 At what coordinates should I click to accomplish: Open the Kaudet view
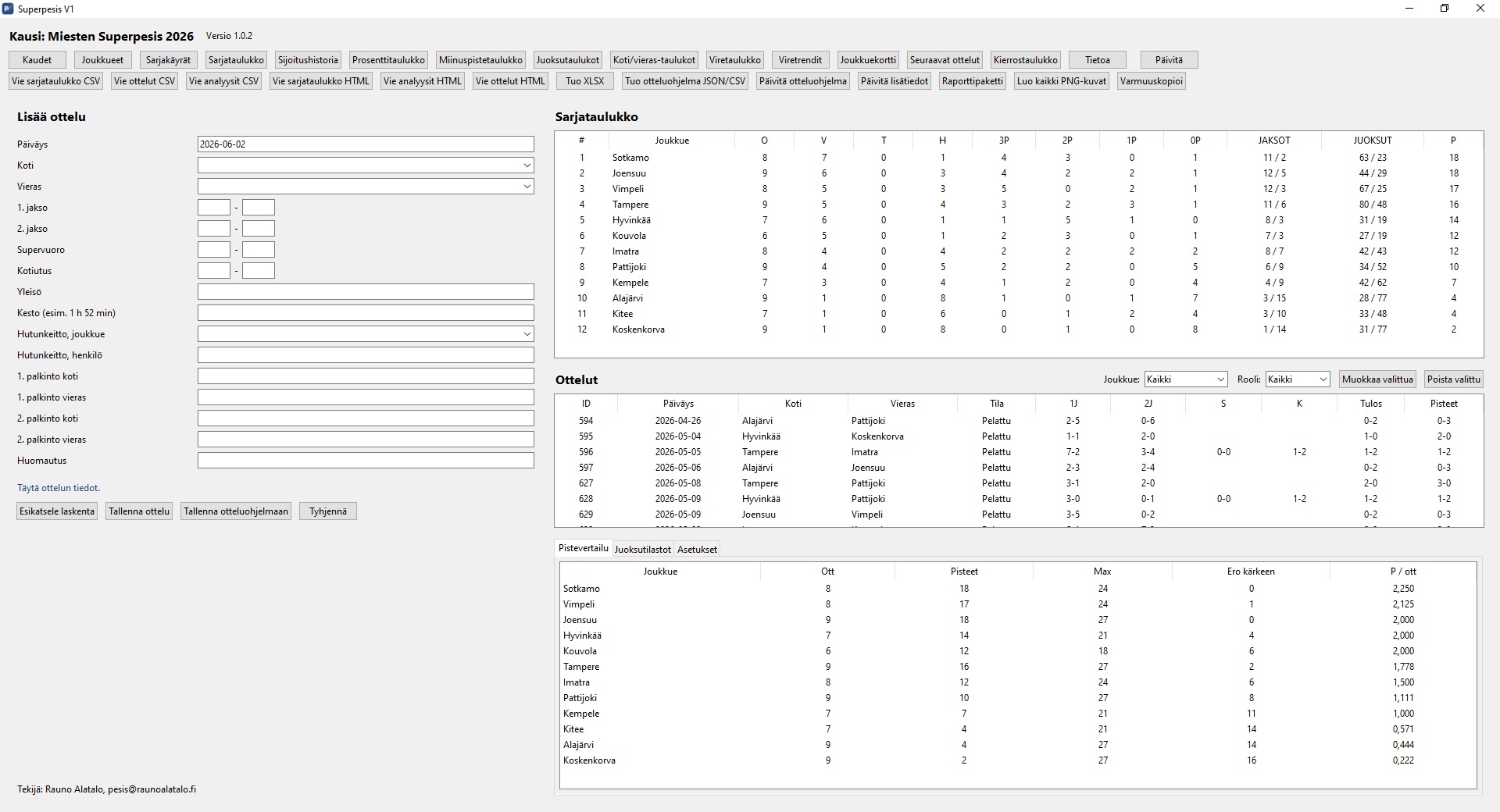tap(37, 60)
